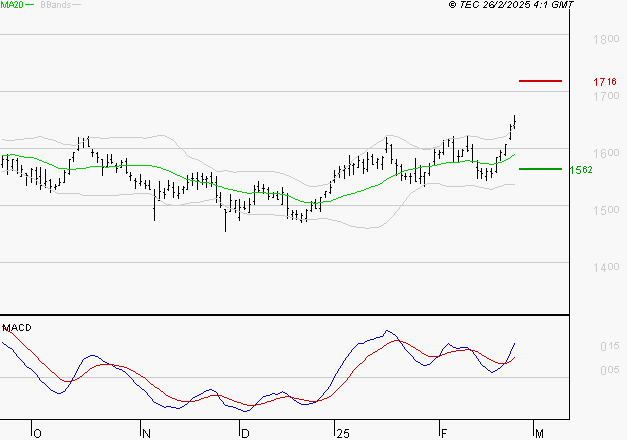The height and width of the screenshot is (440, 627).
Task: Click the 1400 price axis label
Action: pyautogui.click(x=606, y=267)
